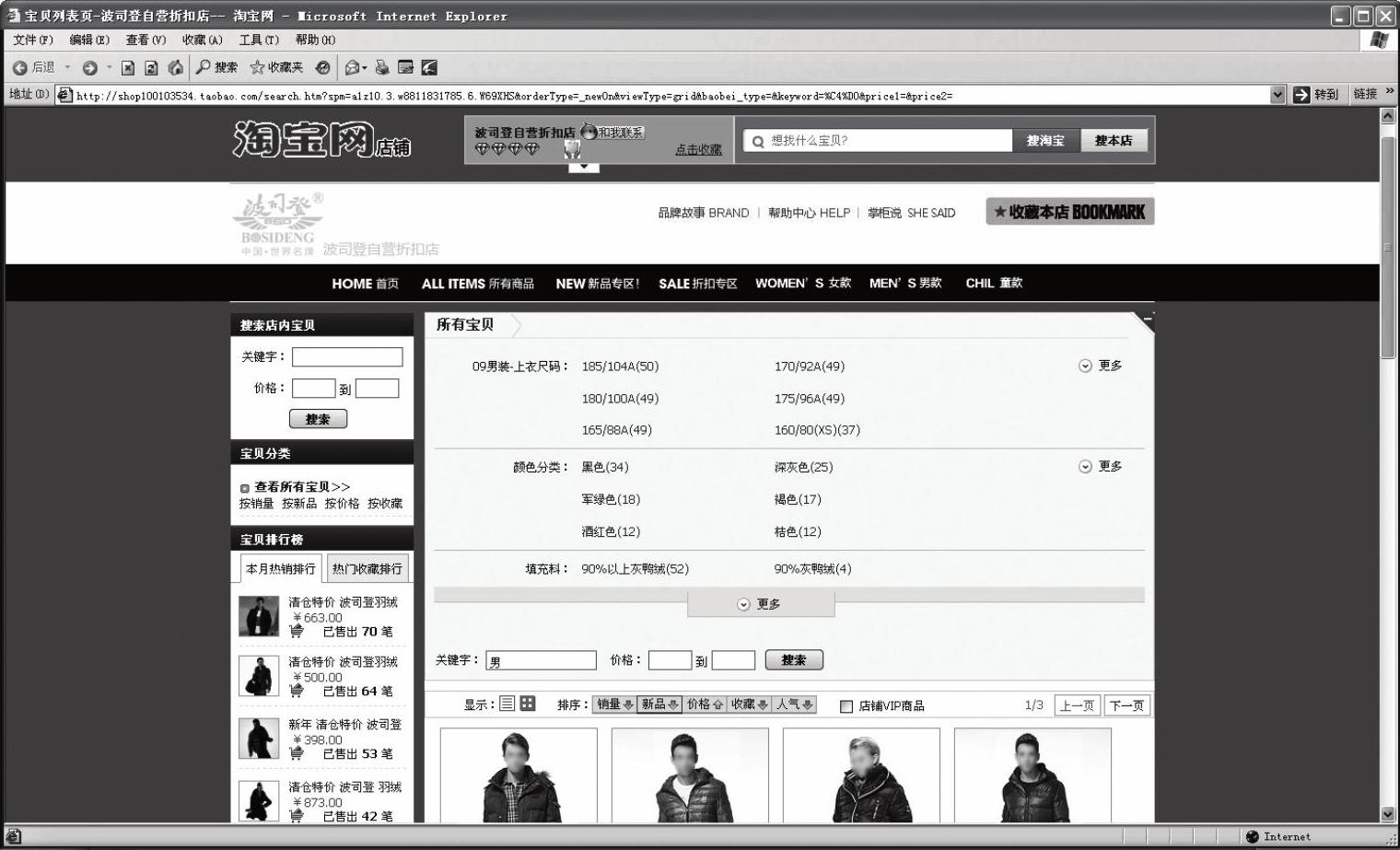Image resolution: width=1400 pixels, height=850 pixels.
Task: Click the cart icon beside 已售出 70 笔
Action: [297, 632]
